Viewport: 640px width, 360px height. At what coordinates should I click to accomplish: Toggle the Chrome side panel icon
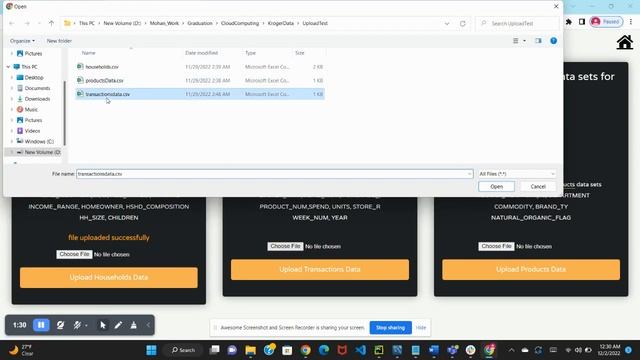(582, 22)
